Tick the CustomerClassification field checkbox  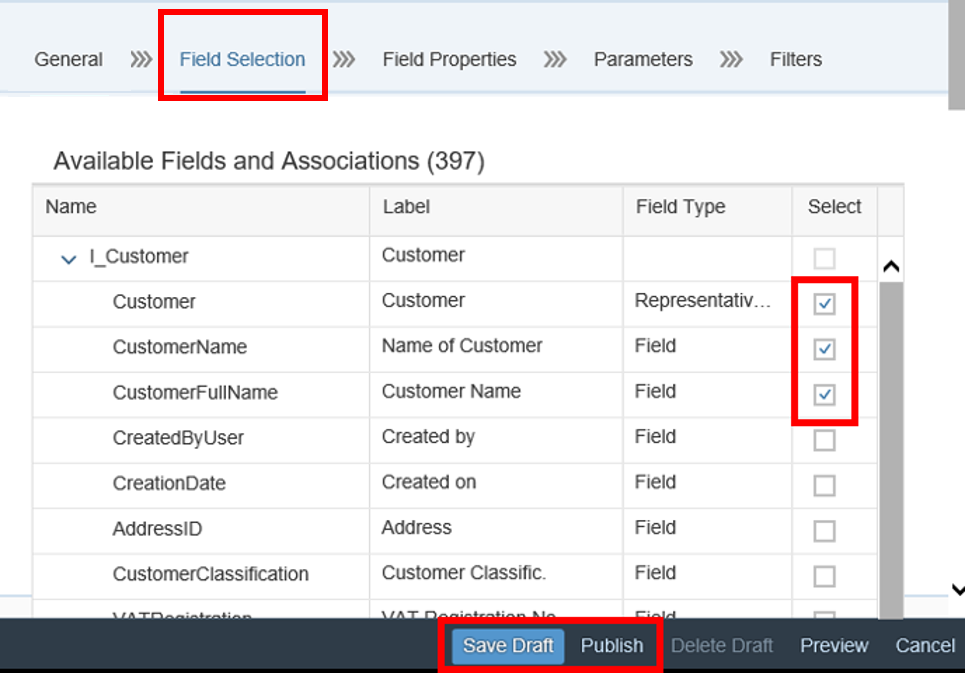824,576
